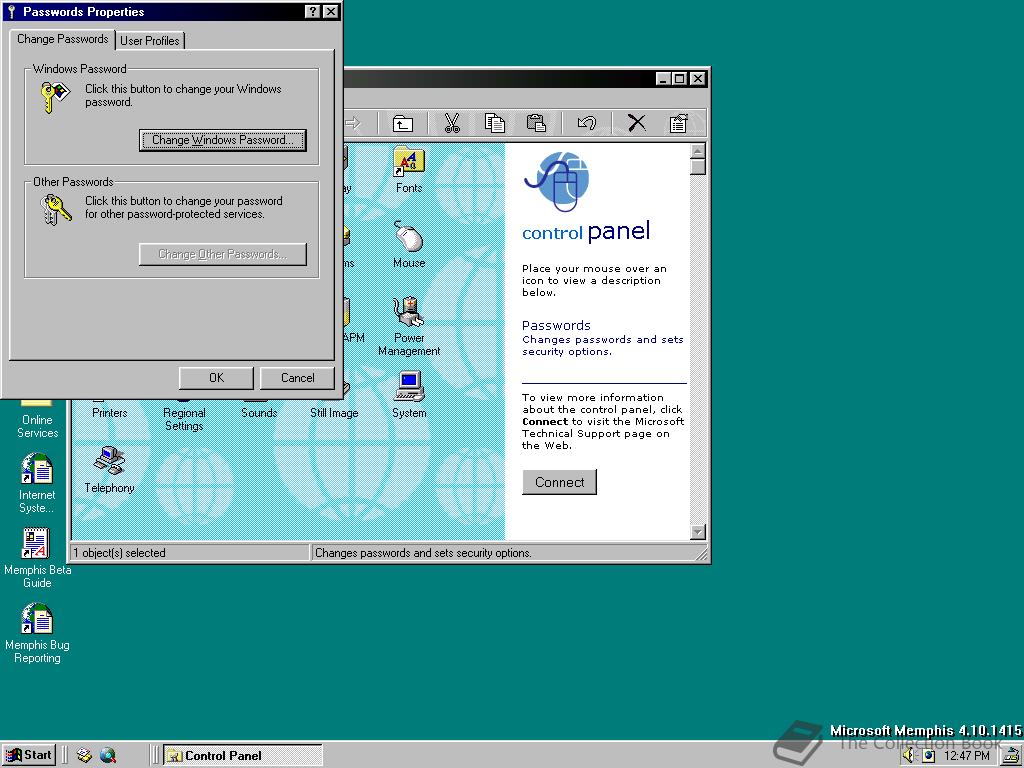Screen dimensions: 1024x768
Task: Minimize the Control Panel window
Action: [664, 78]
